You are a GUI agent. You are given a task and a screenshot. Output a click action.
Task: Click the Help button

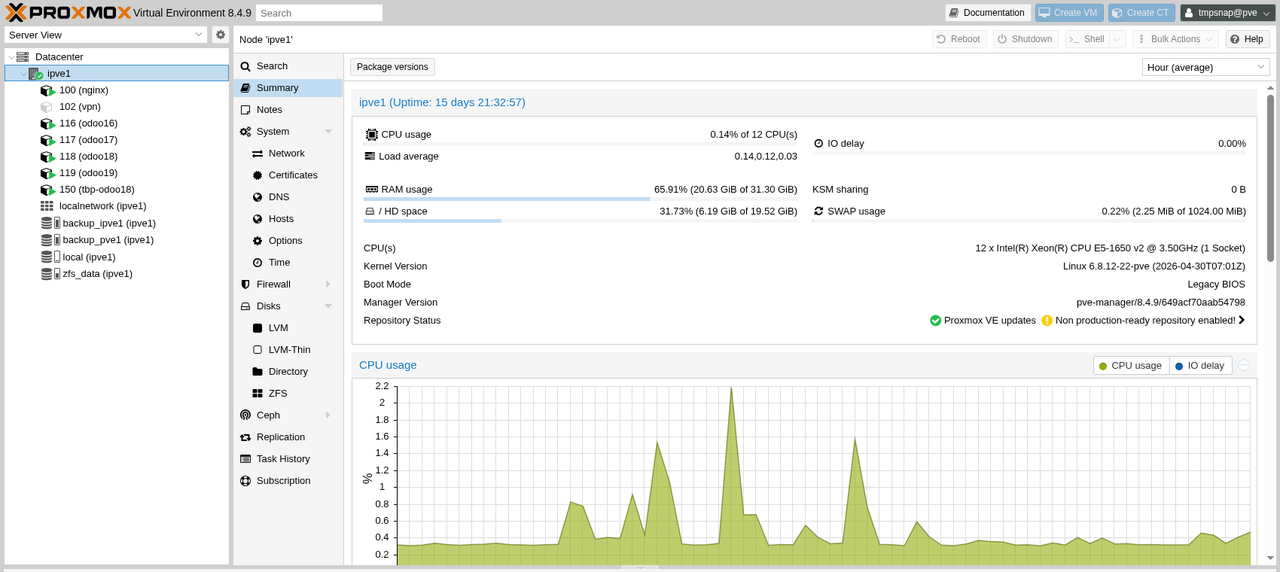pos(1247,39)
